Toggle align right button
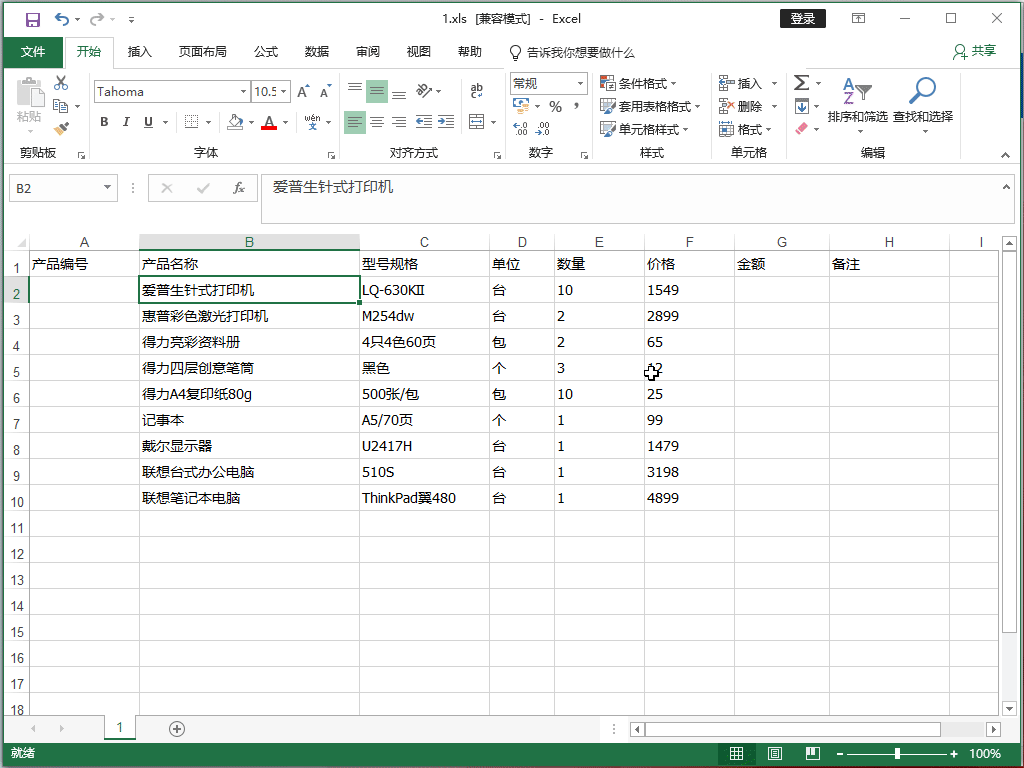 [399, 121]
